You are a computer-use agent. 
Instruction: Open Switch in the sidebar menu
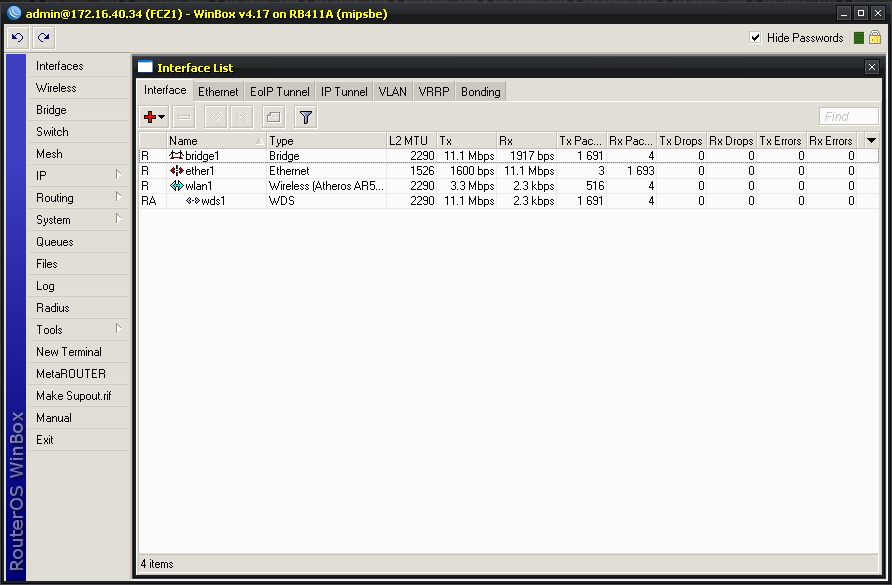pyautogui.click(x=78, y=132)
